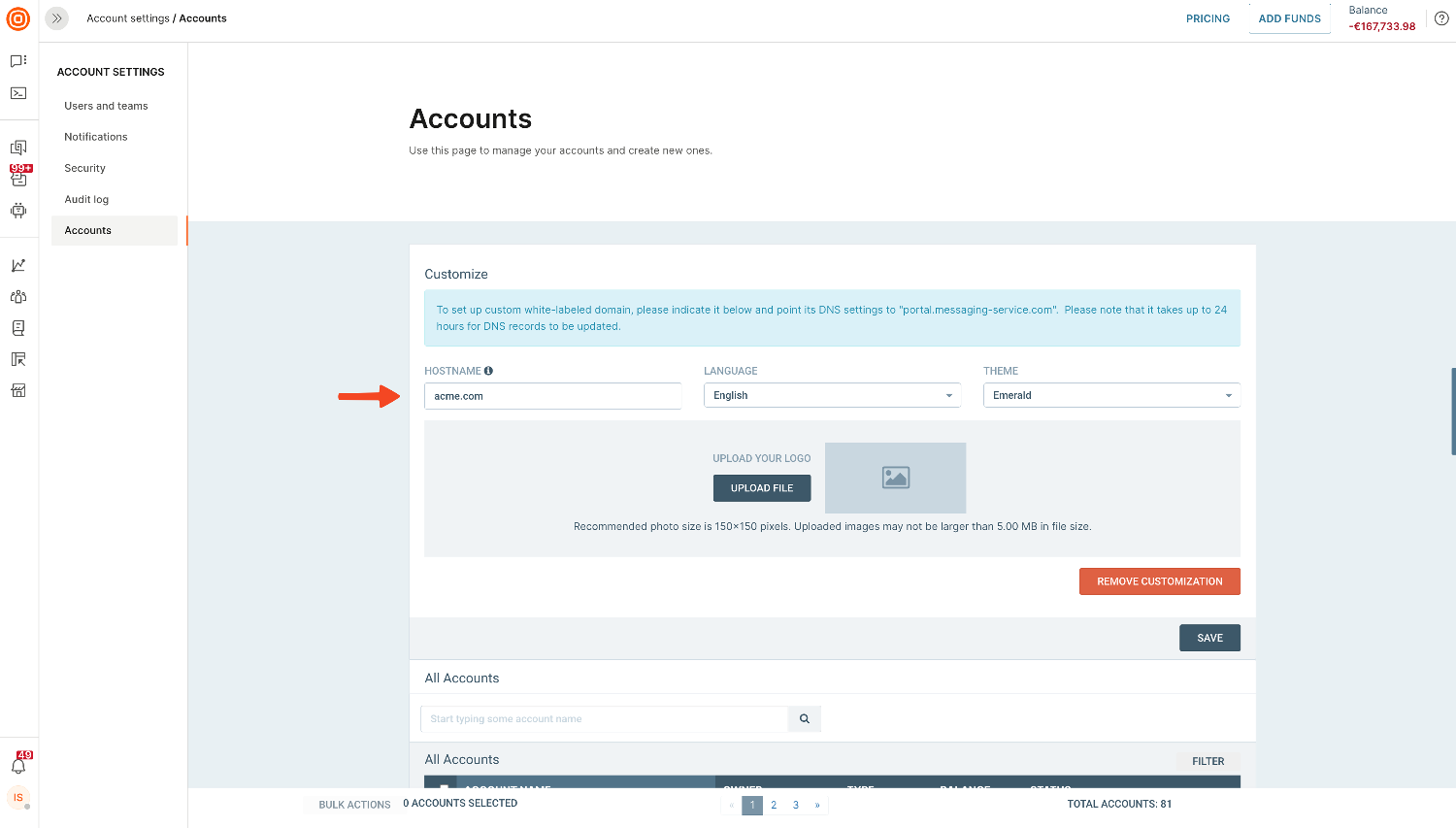Viewport: 1456px width, 828px height.
Task: Click the Hostname input field with acme.com
Action: point(552,396)
